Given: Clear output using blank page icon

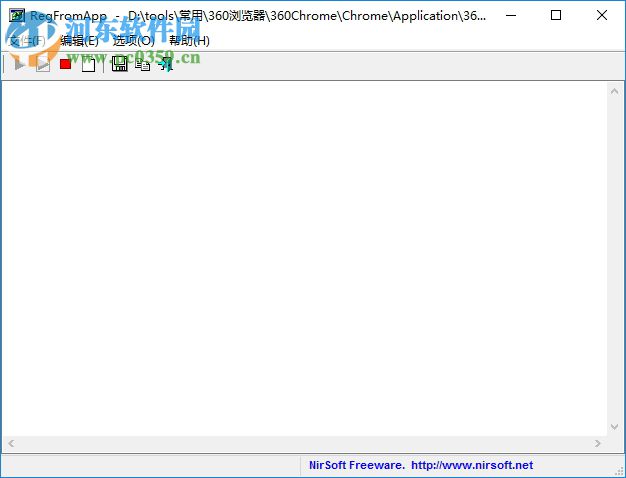Looking at the screenshot, I should [x=89, y=64].
